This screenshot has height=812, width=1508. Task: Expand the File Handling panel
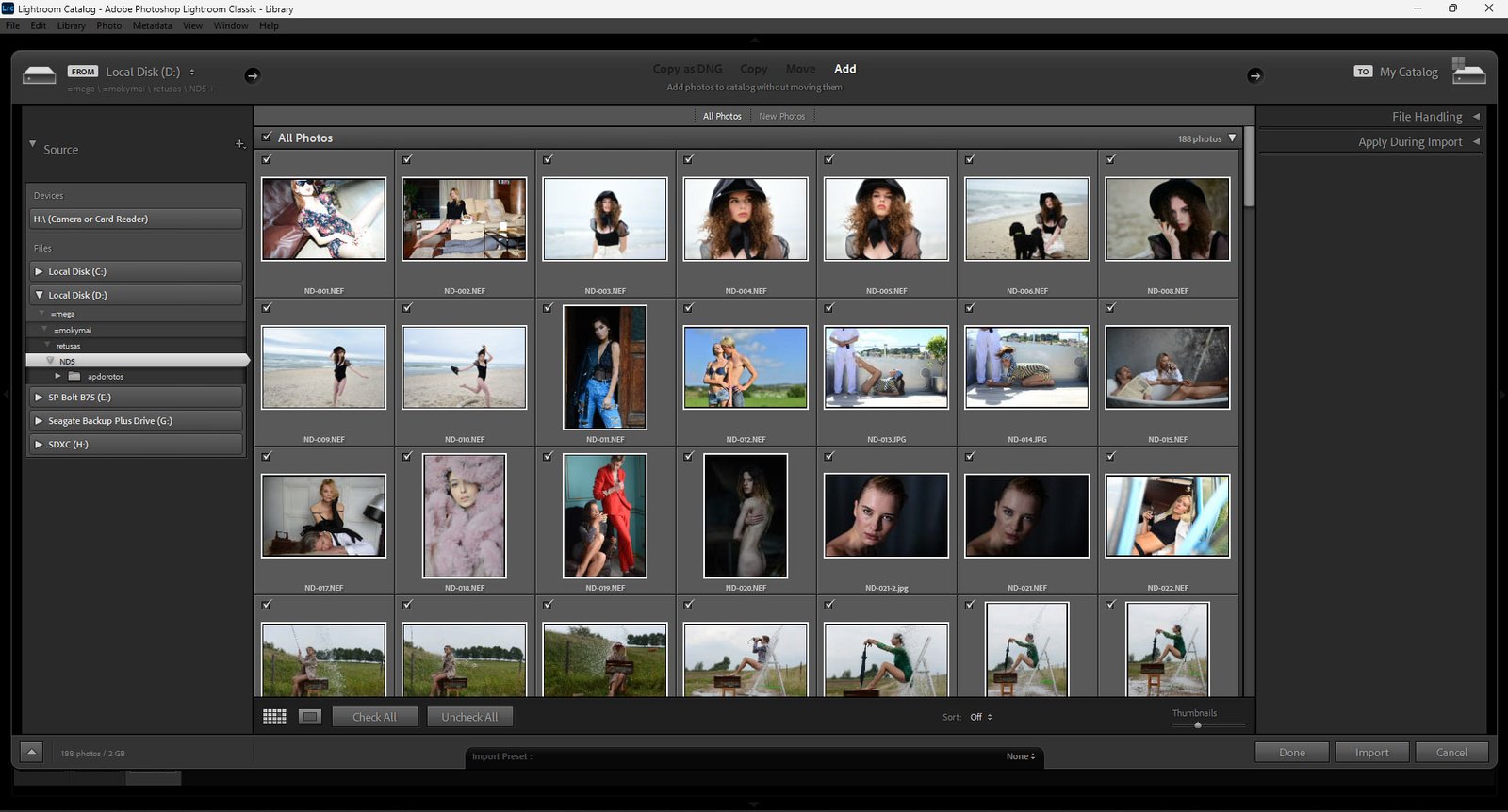click(1426, 117)
